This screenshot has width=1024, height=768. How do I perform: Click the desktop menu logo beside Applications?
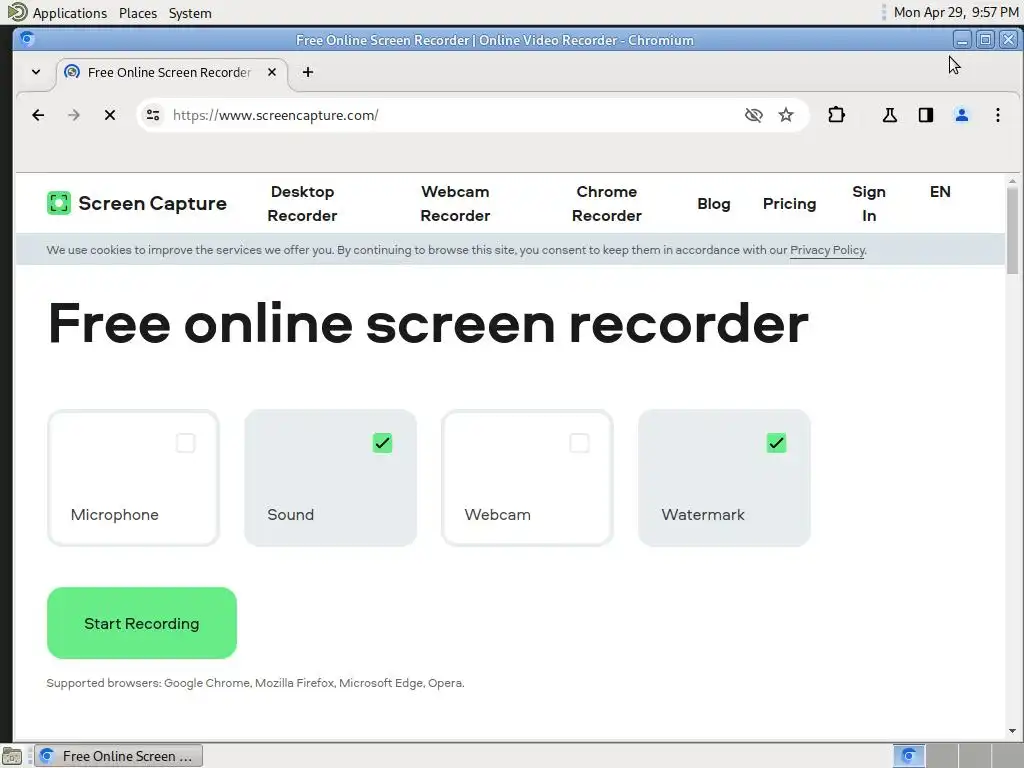[17, 12]
